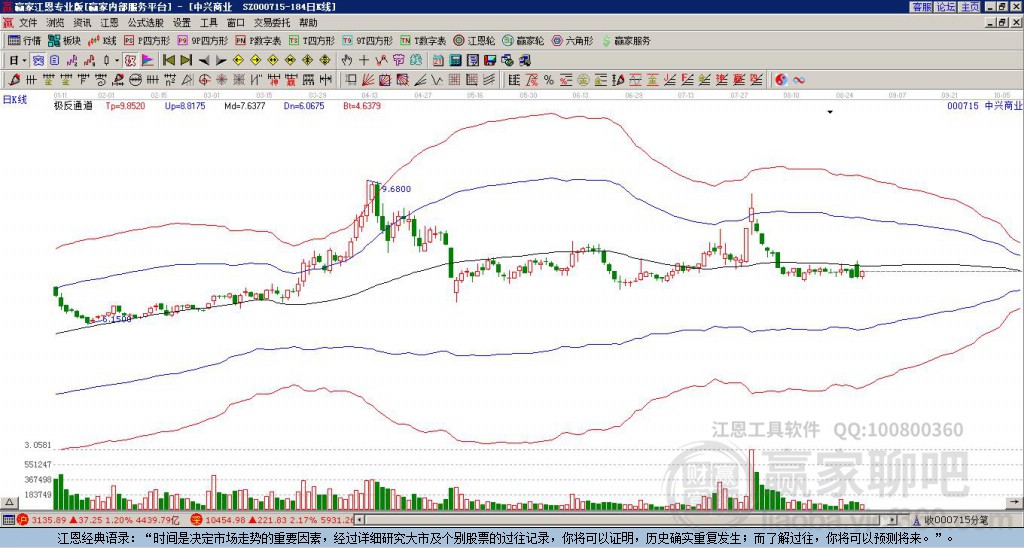The height and width of the screenshot is (548, 1024).
Task: Toggle the first highlighted chart mode button
Action: (x=39, y=61)
